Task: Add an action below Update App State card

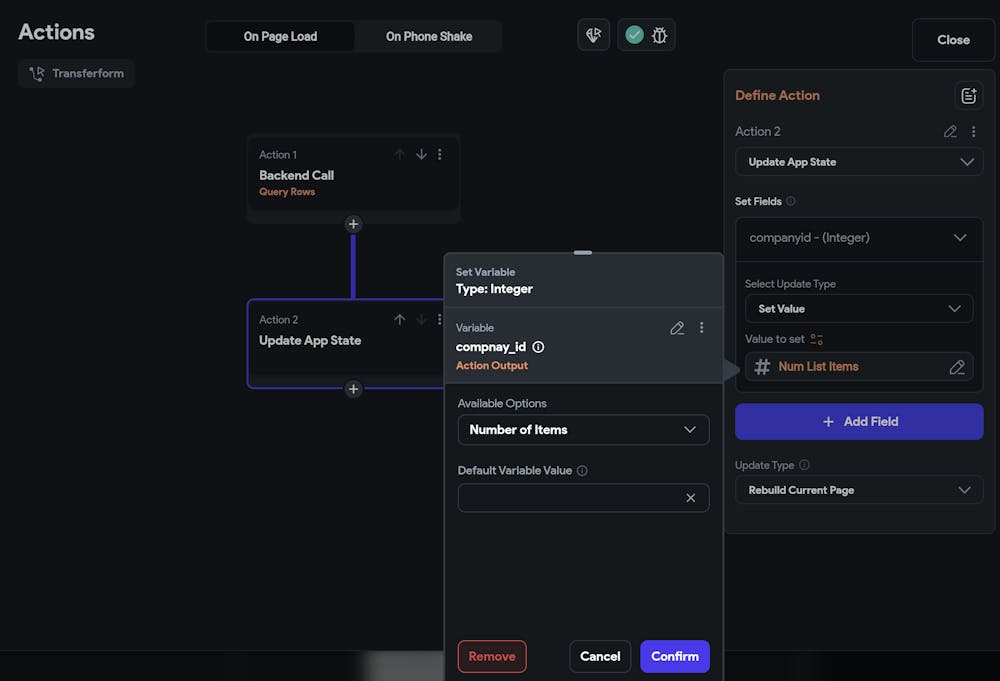Action: 353,389
